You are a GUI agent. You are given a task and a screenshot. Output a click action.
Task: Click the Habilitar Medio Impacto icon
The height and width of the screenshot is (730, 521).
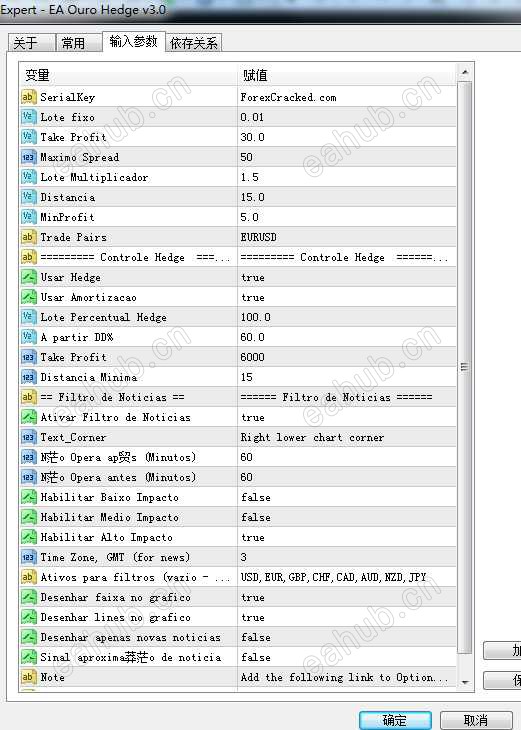pyautogui.click(x=28, y=517)
